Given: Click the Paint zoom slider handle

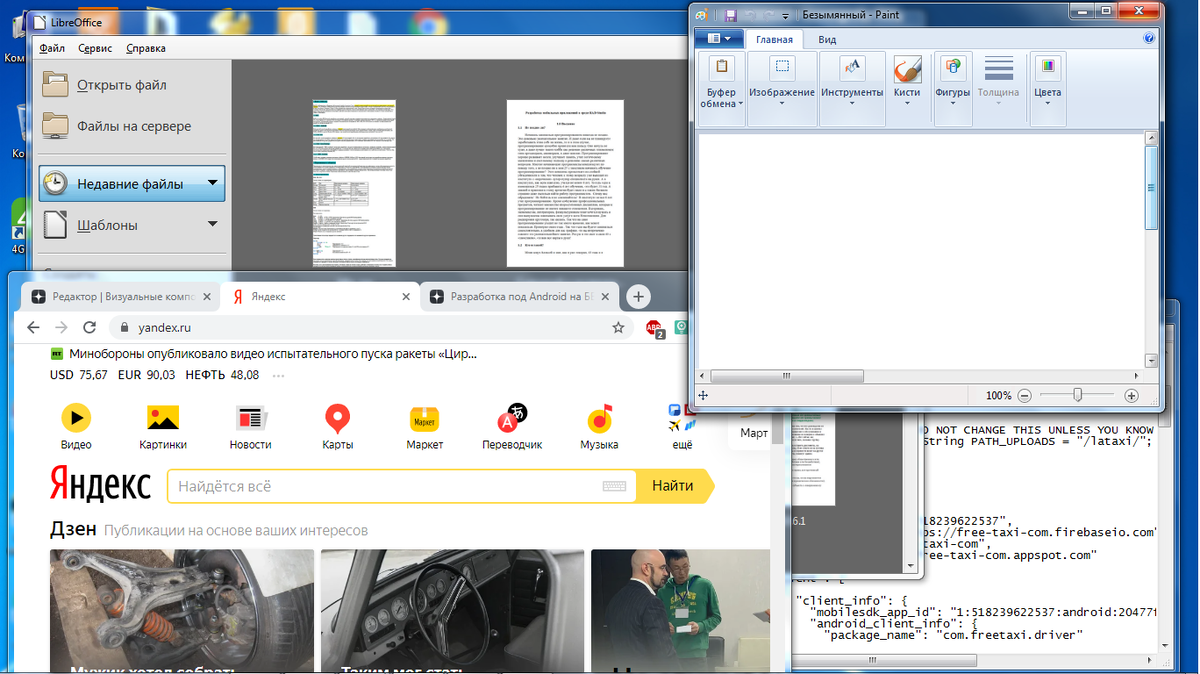Looking at the screenshot, I should (1077, 396).
